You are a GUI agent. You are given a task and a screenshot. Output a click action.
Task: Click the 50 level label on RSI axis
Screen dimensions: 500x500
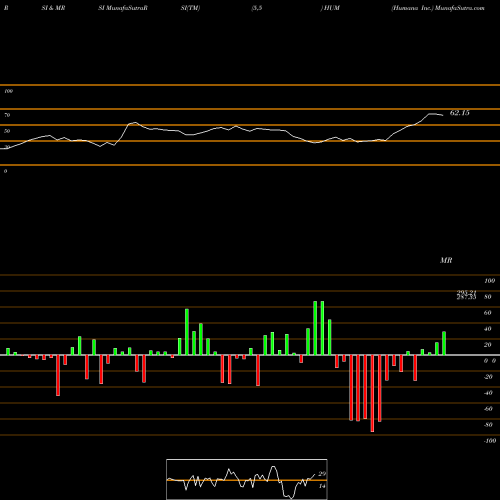[x=7, y=131]
